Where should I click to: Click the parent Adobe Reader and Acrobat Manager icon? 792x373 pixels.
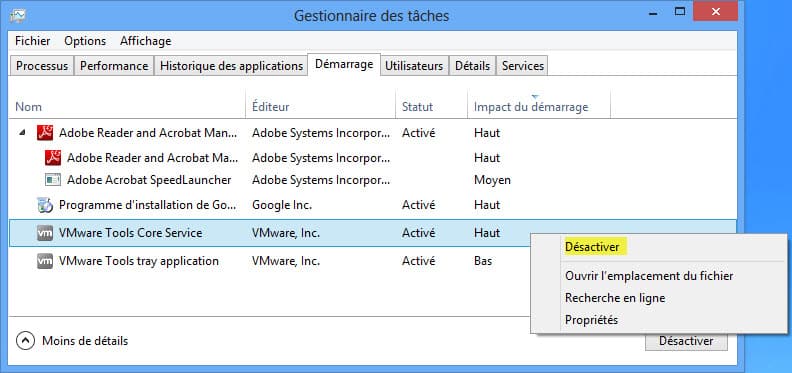point(45,133)
